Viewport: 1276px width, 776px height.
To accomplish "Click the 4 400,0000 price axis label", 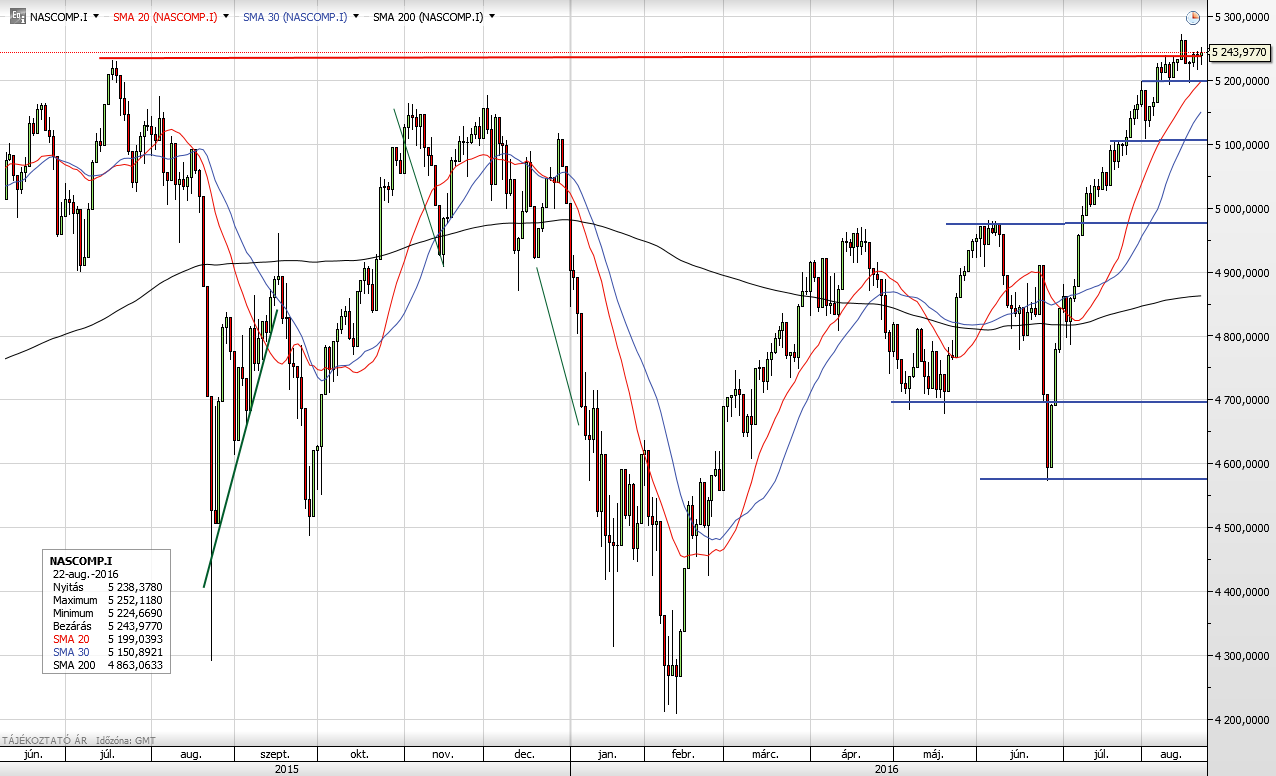I will coord(1240,592).
